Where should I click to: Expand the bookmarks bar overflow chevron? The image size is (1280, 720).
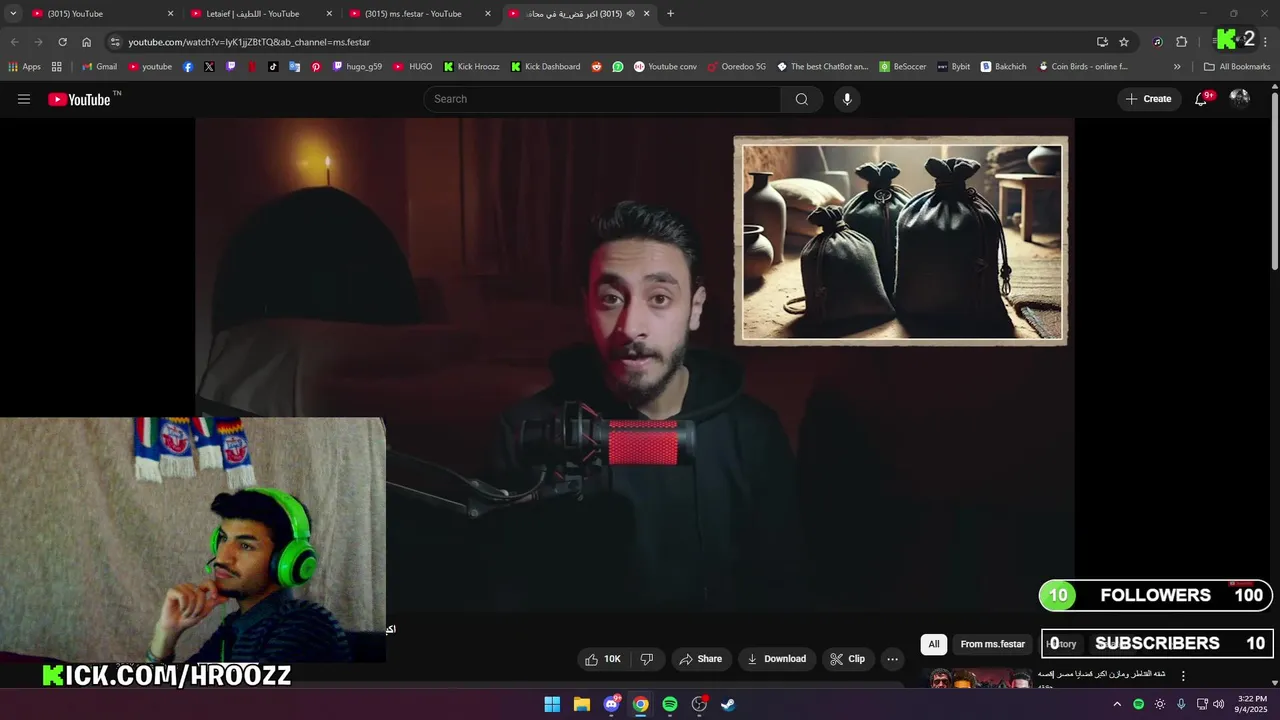(x=1177, y=67)
